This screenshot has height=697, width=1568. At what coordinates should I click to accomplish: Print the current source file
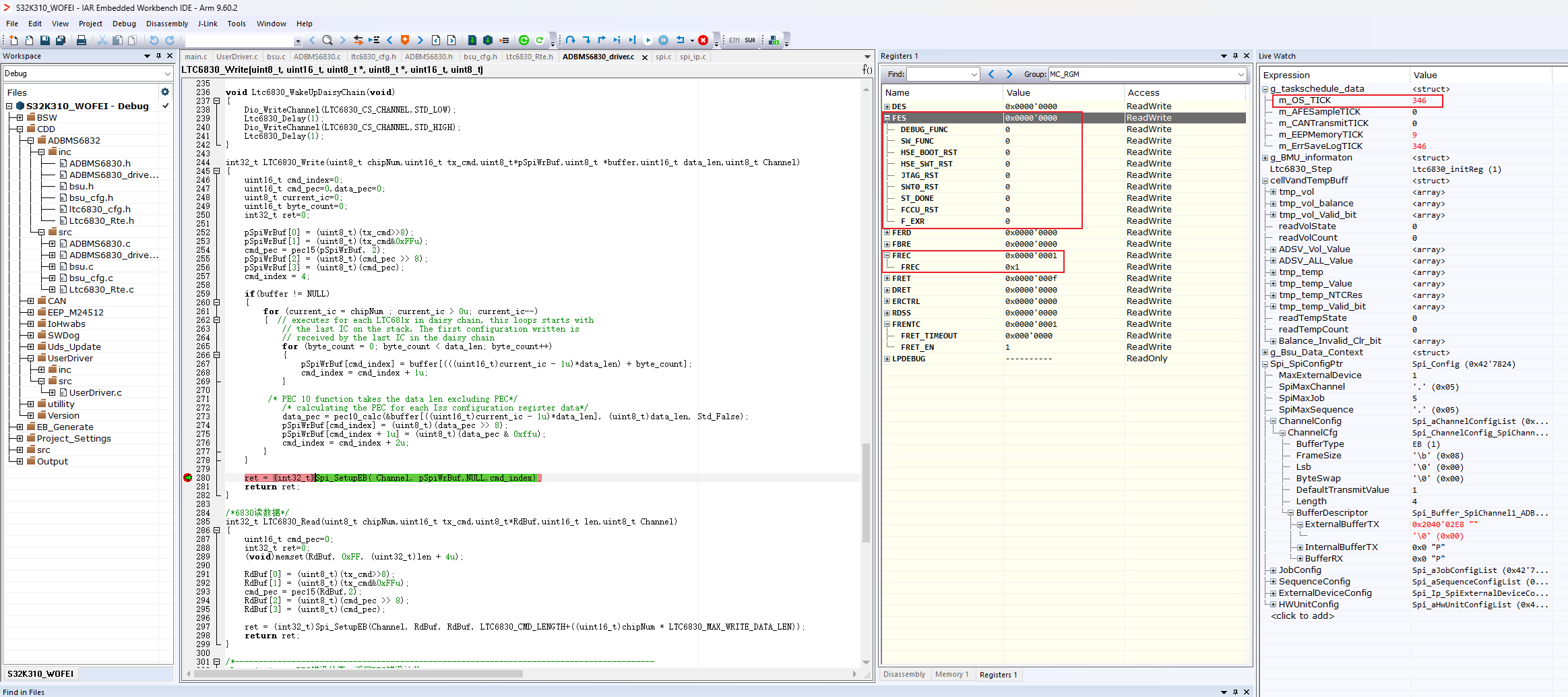coord(81,40)
